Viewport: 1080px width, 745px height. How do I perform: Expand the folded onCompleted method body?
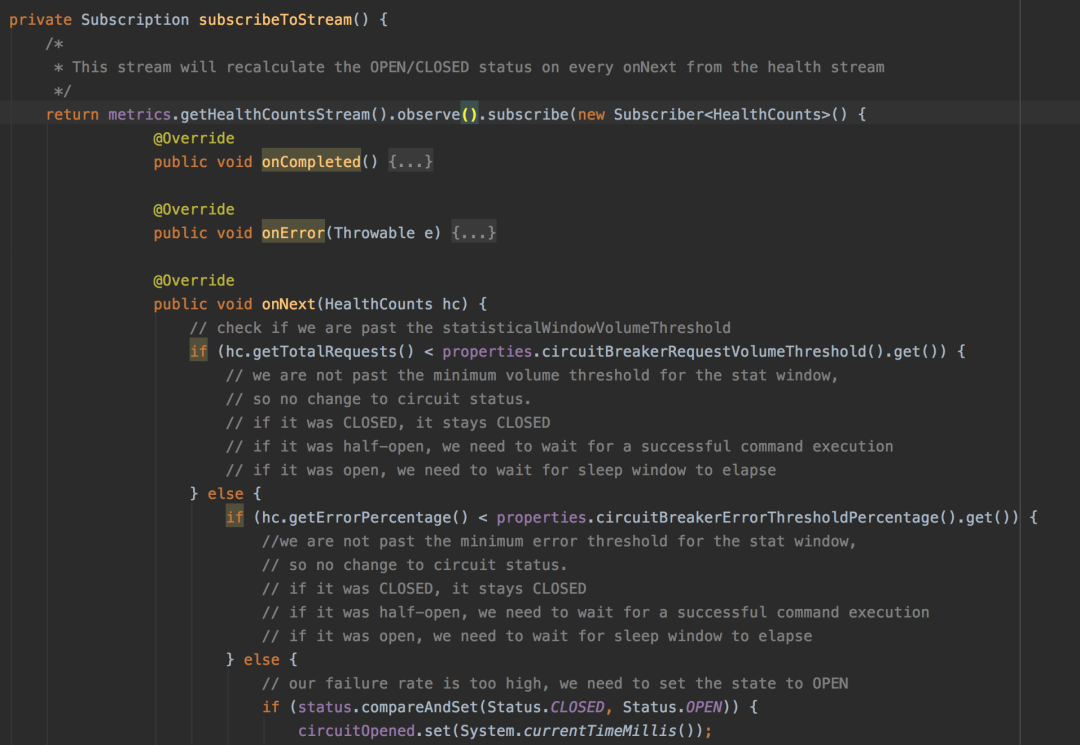(411, 162)
